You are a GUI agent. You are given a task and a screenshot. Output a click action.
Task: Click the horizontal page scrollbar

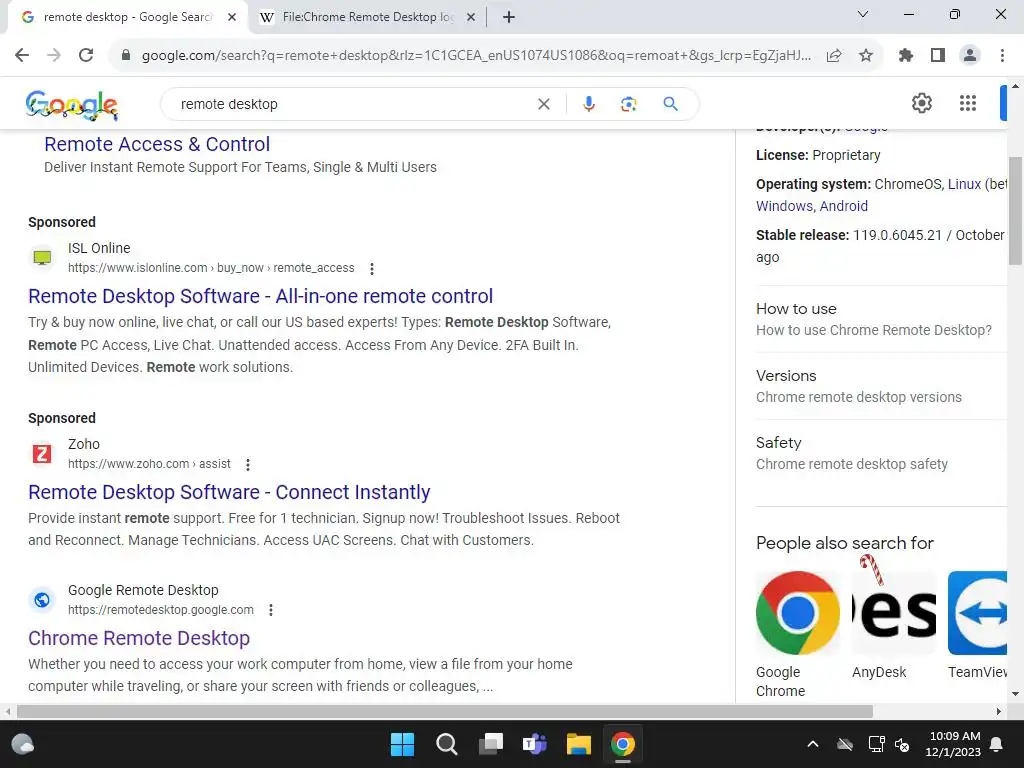tap(444, 711)
